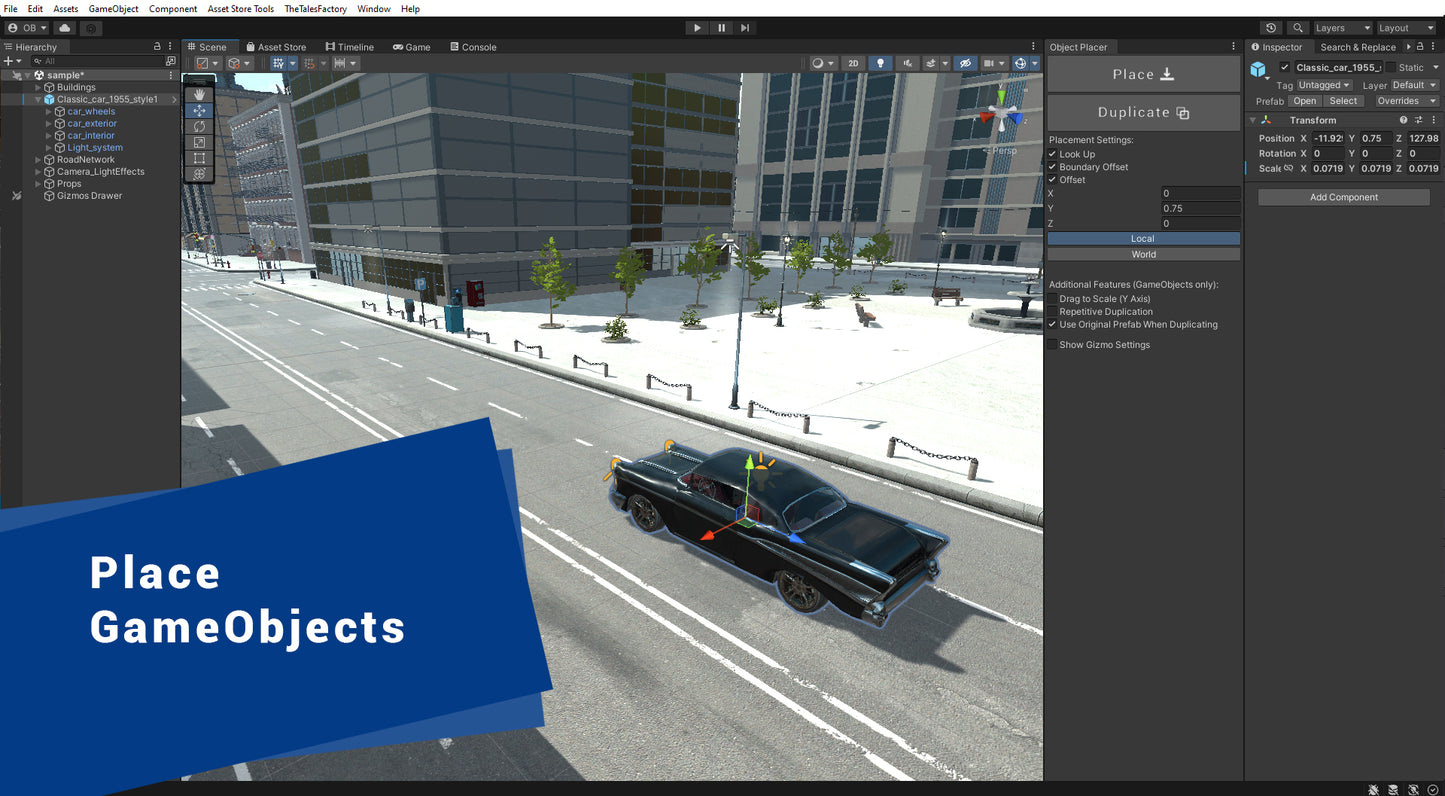Screen dimensions: 1445x796
Task: Enable Show Gizmo Settings checkbox
Action: click(1052, 345)
